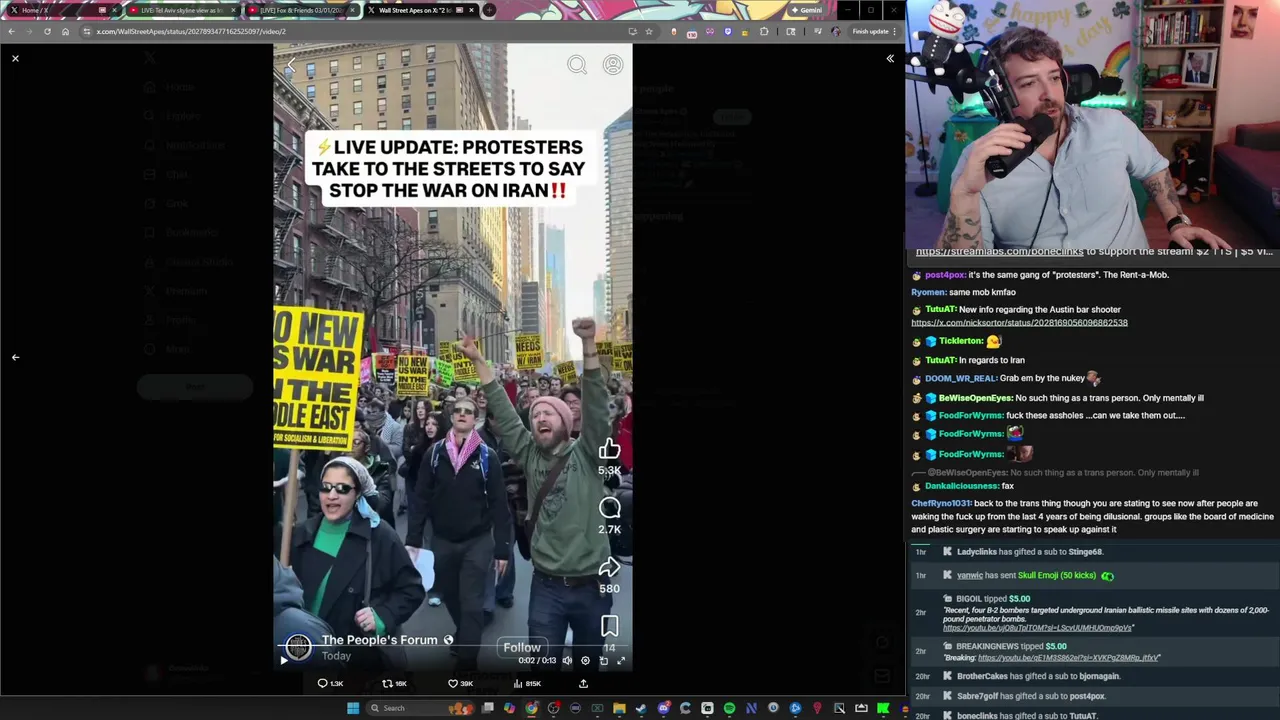
Task: Open The People's Forum profile avatar
Action: click(298, 647)
